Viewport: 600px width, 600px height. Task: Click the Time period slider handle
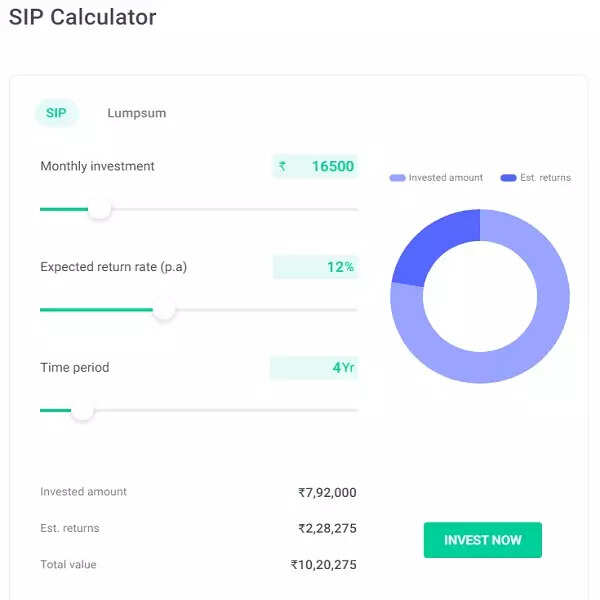pyautogui.click(x=82, y=410)
